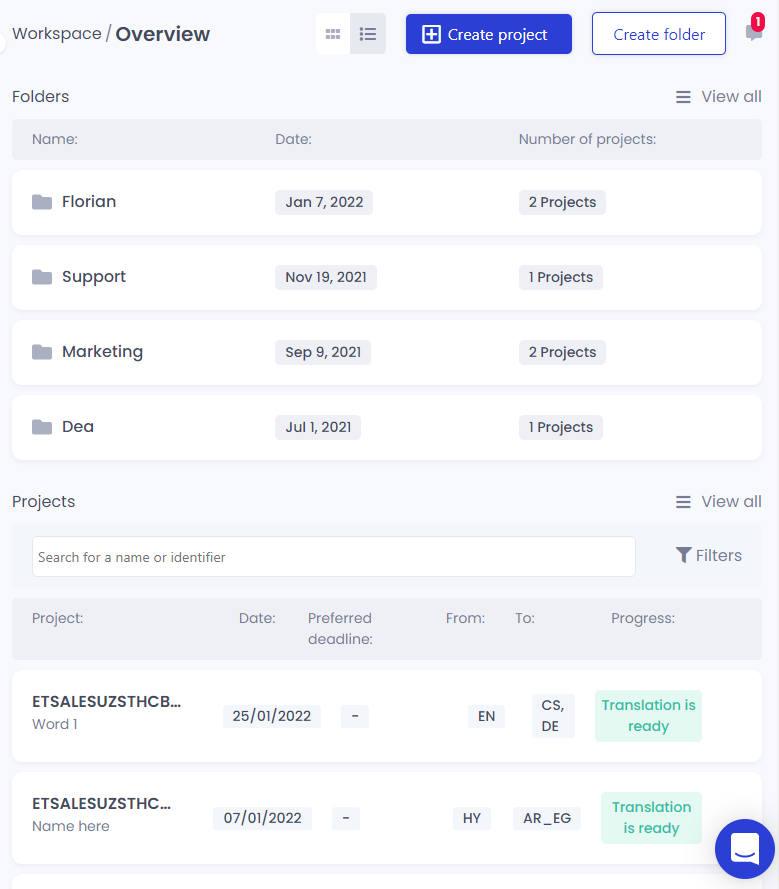Select the Dea folder icon
The height and width of the screenshot is (889, 779).
(x=42, y=427)
